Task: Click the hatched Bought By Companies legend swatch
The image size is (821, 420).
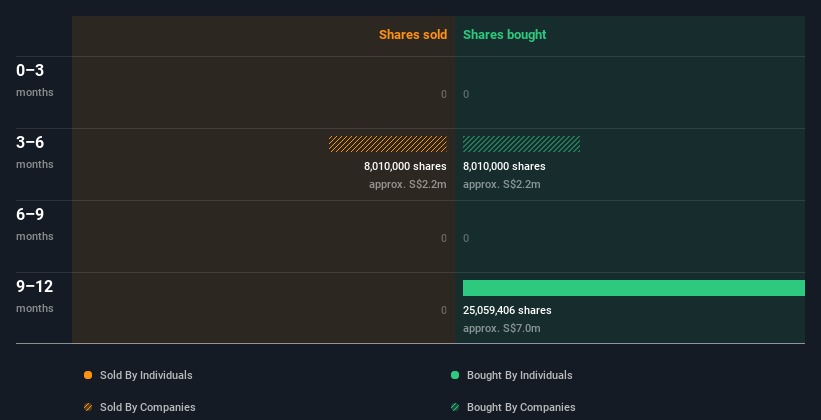Action: (455, 407)
